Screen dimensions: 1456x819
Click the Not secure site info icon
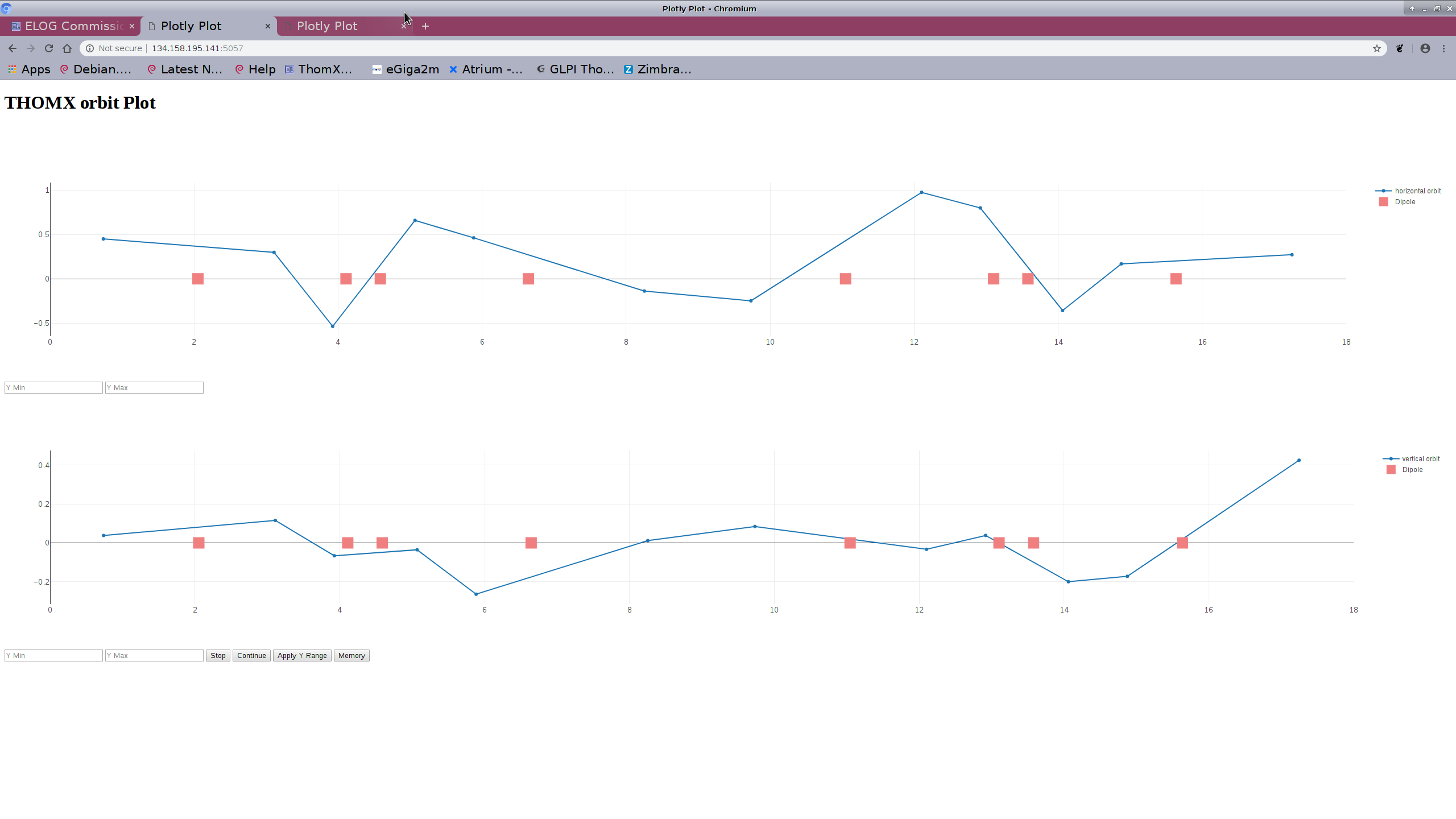point(90,48)
